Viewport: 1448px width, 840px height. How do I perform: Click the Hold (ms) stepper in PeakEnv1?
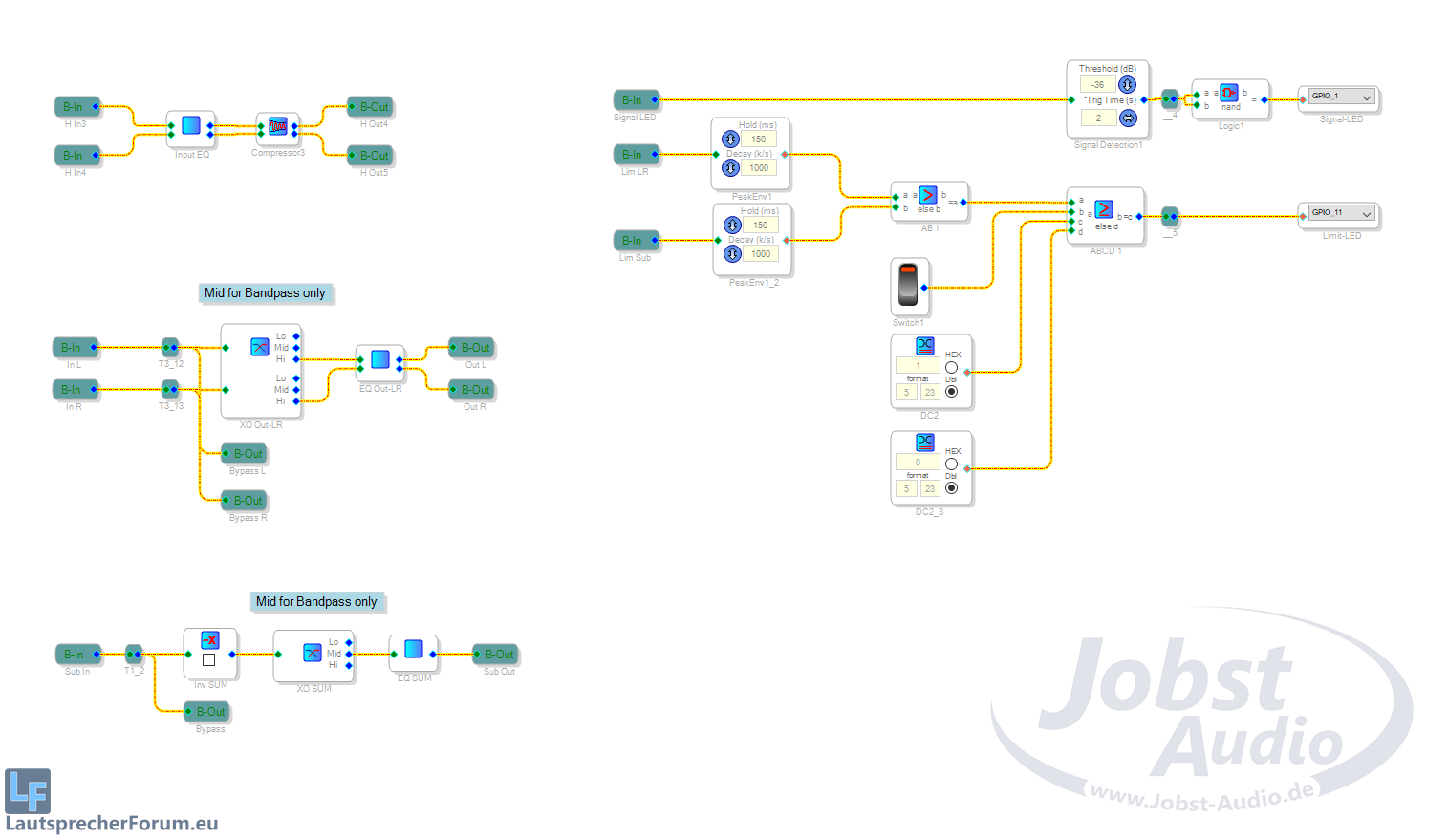click(731, 140)
